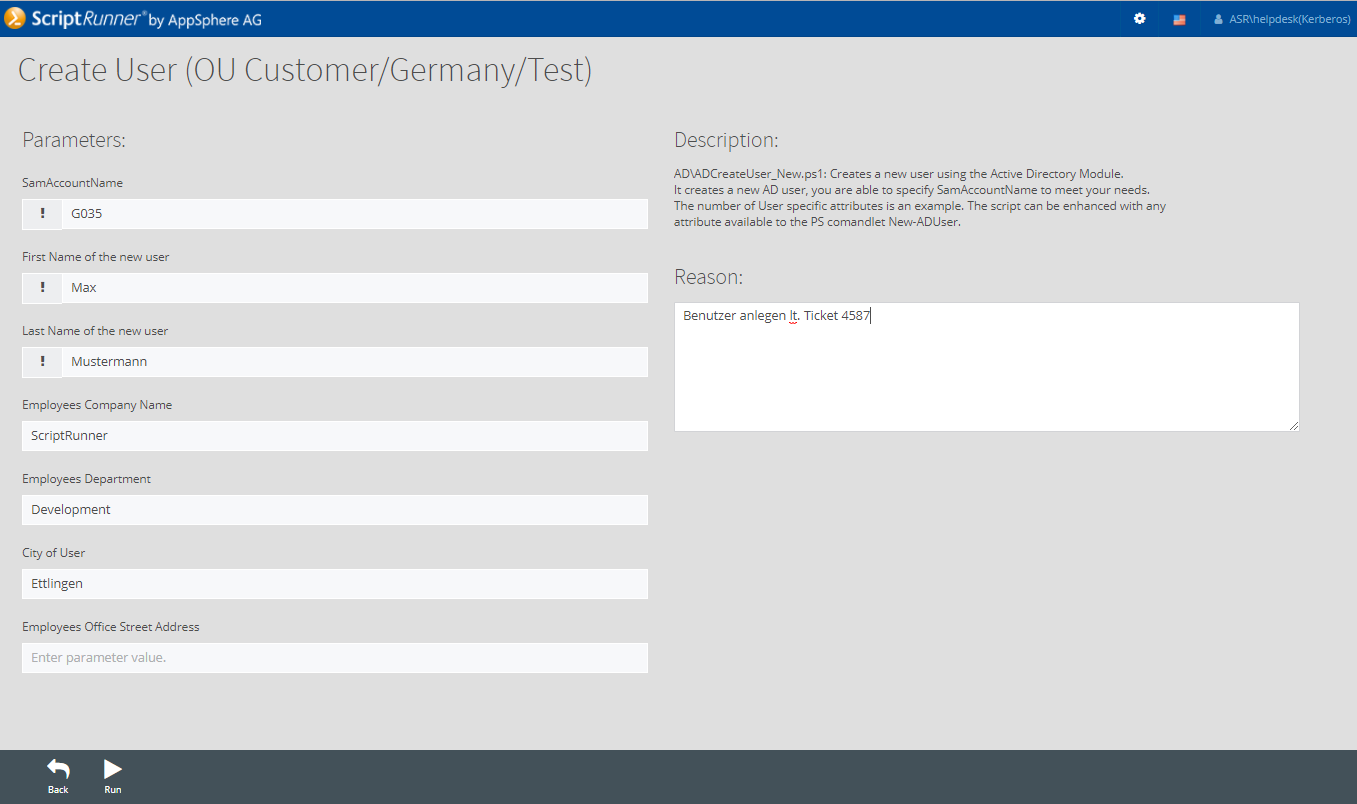Click the "Employees Office Street Address" label
1357x804 pixels.
[x=111, y=627]
